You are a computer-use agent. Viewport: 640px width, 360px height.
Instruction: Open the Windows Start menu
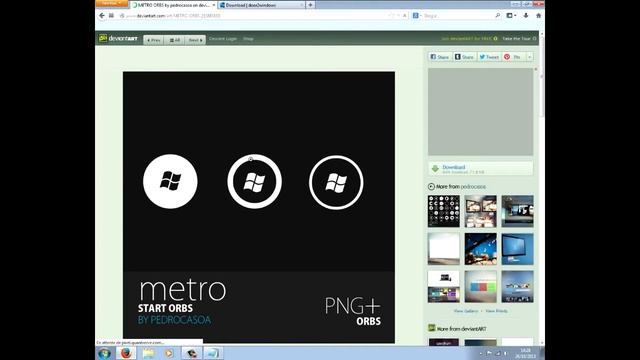104,353
